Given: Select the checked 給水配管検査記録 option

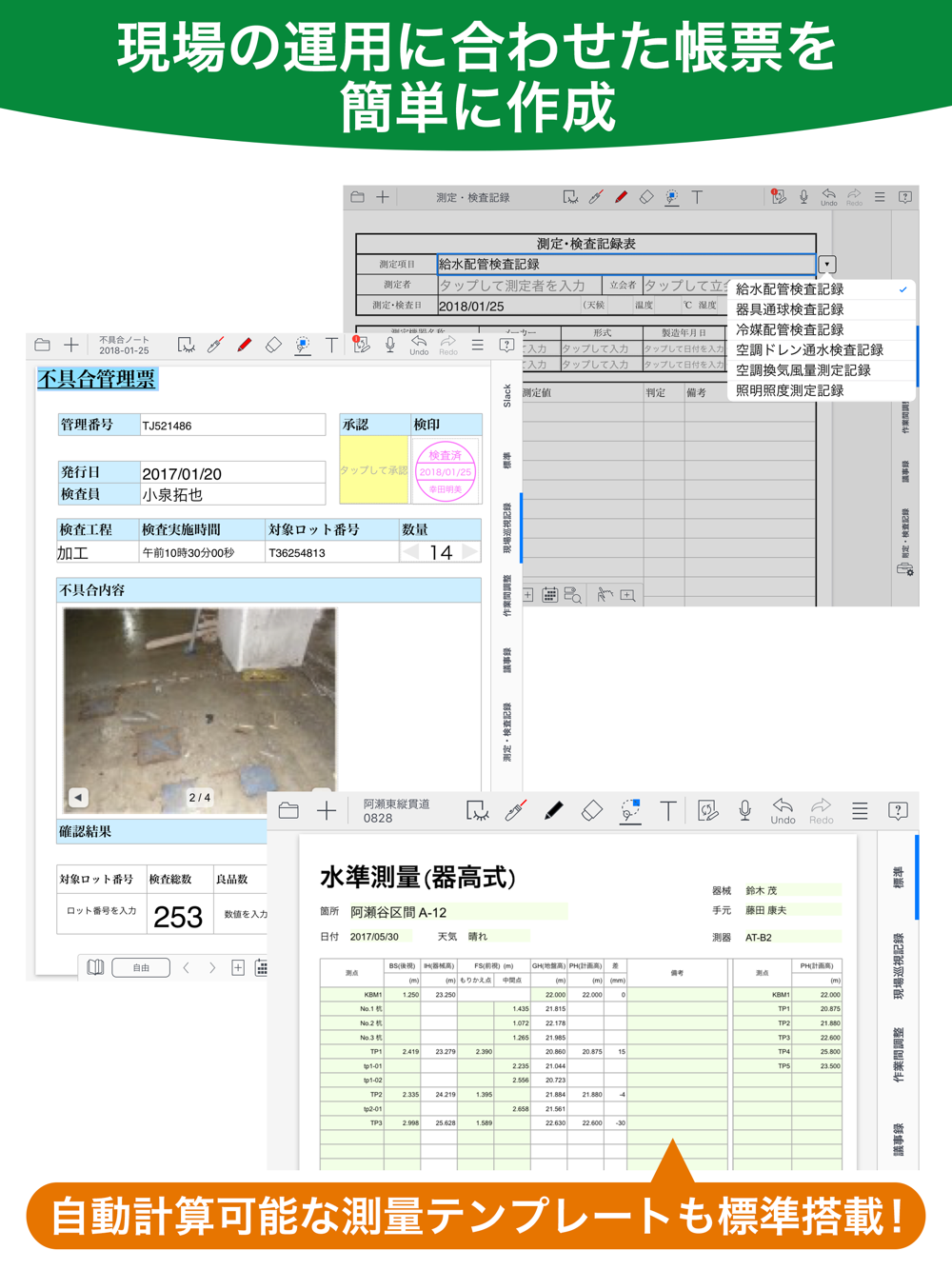Looking at the screenshot, I should tap(822, 289).
